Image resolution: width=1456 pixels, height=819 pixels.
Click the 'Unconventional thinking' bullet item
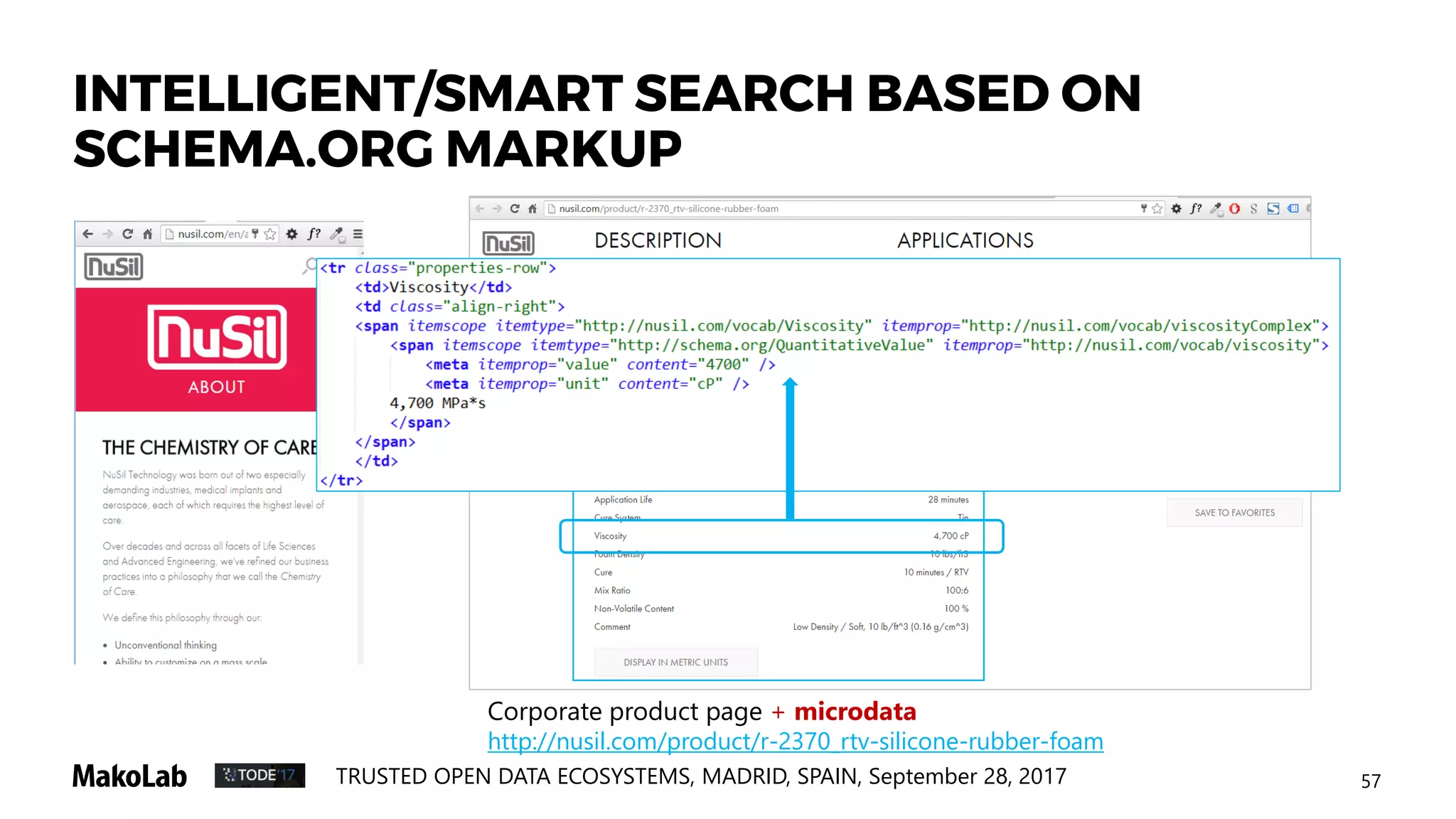[166, 645]
